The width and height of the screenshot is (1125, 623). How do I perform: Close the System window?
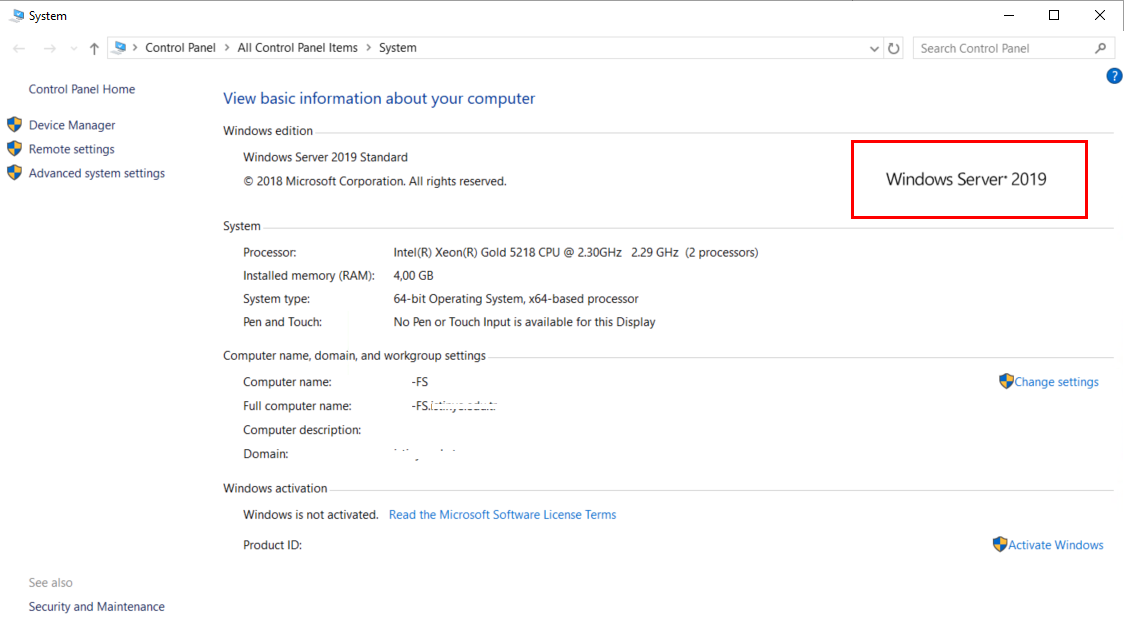1100,15
